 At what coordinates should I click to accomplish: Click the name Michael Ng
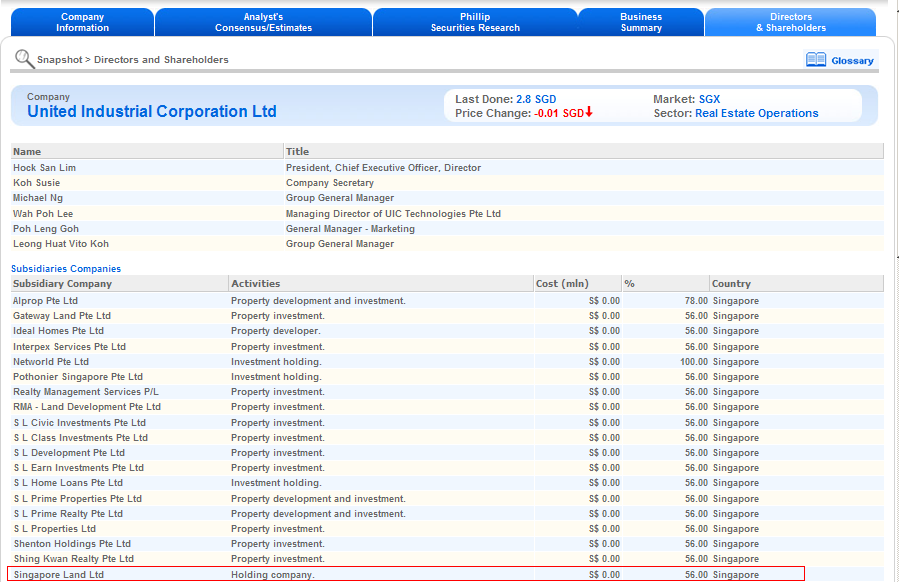tap(38, 198)
